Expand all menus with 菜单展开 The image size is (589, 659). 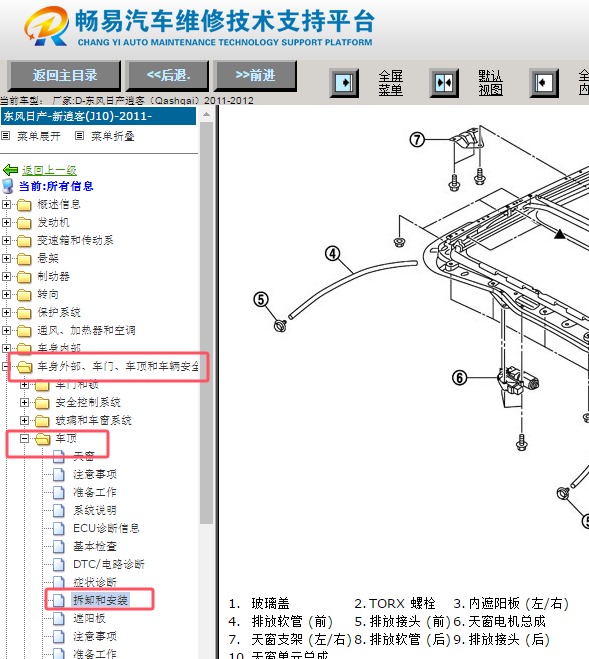[x=39, y=136]
